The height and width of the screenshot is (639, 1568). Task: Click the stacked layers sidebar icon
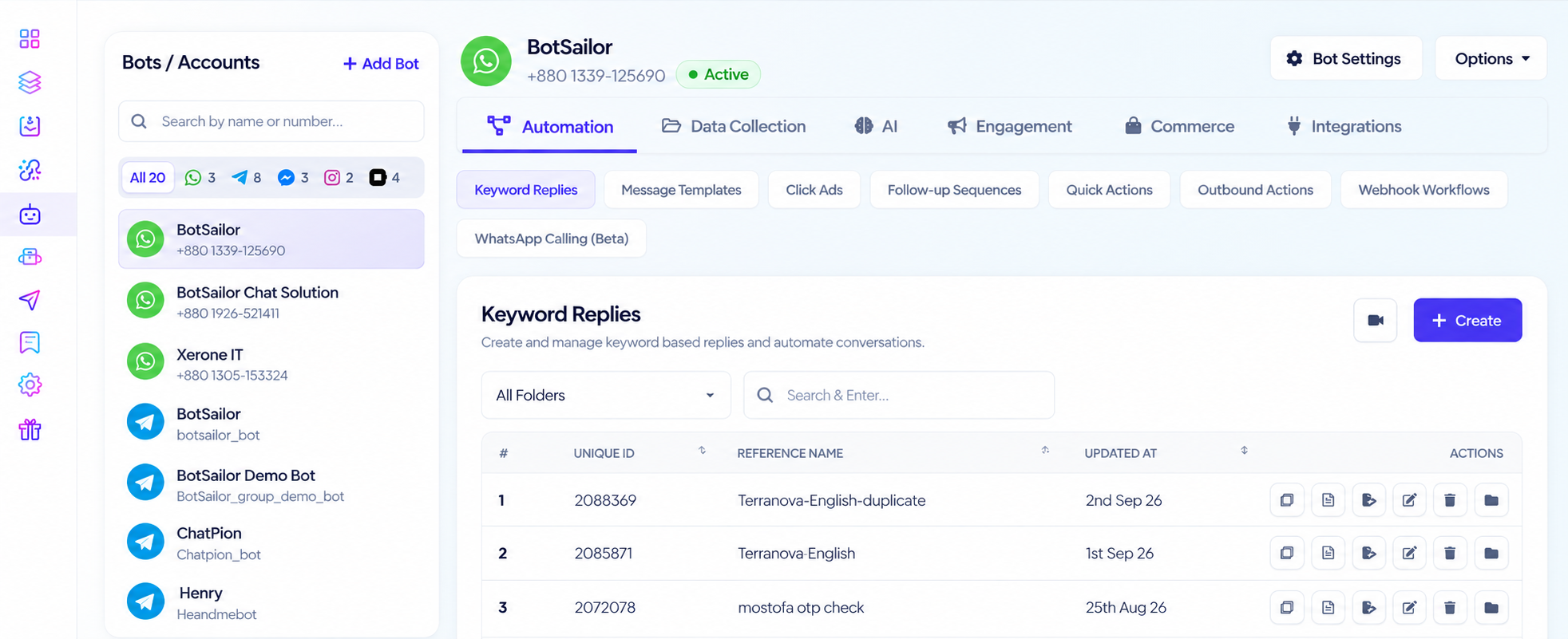point(30,82)
